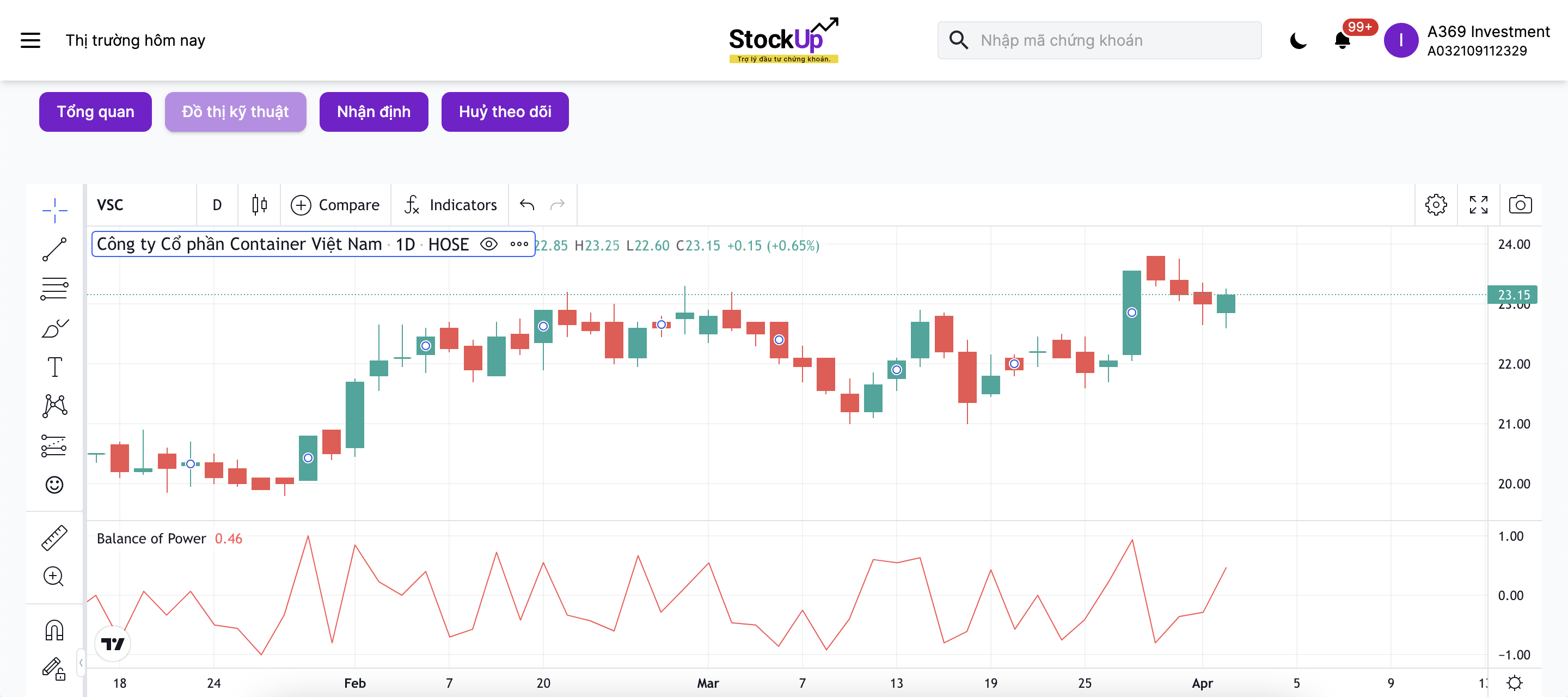This screenshot has width=1568, height=697.
Task: Click the Feb date label
Action: tap(355, 683)
